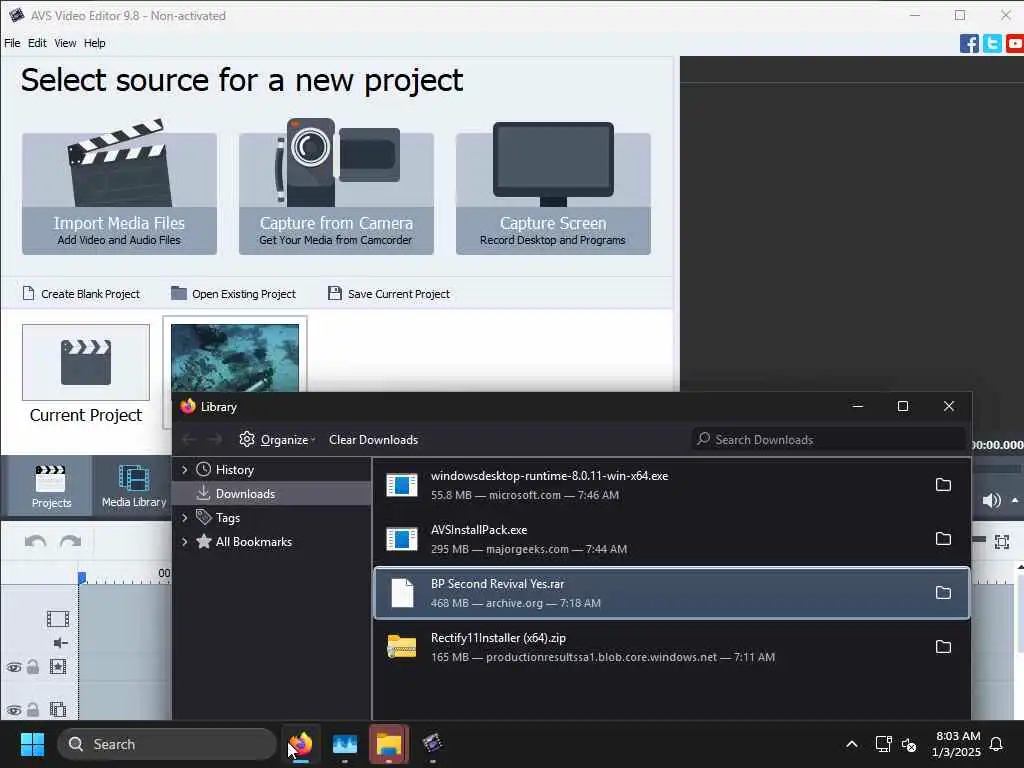The height and width of the screenshot is (768, 1024).
Task: Open the View menu
Action: click(65, 43)
